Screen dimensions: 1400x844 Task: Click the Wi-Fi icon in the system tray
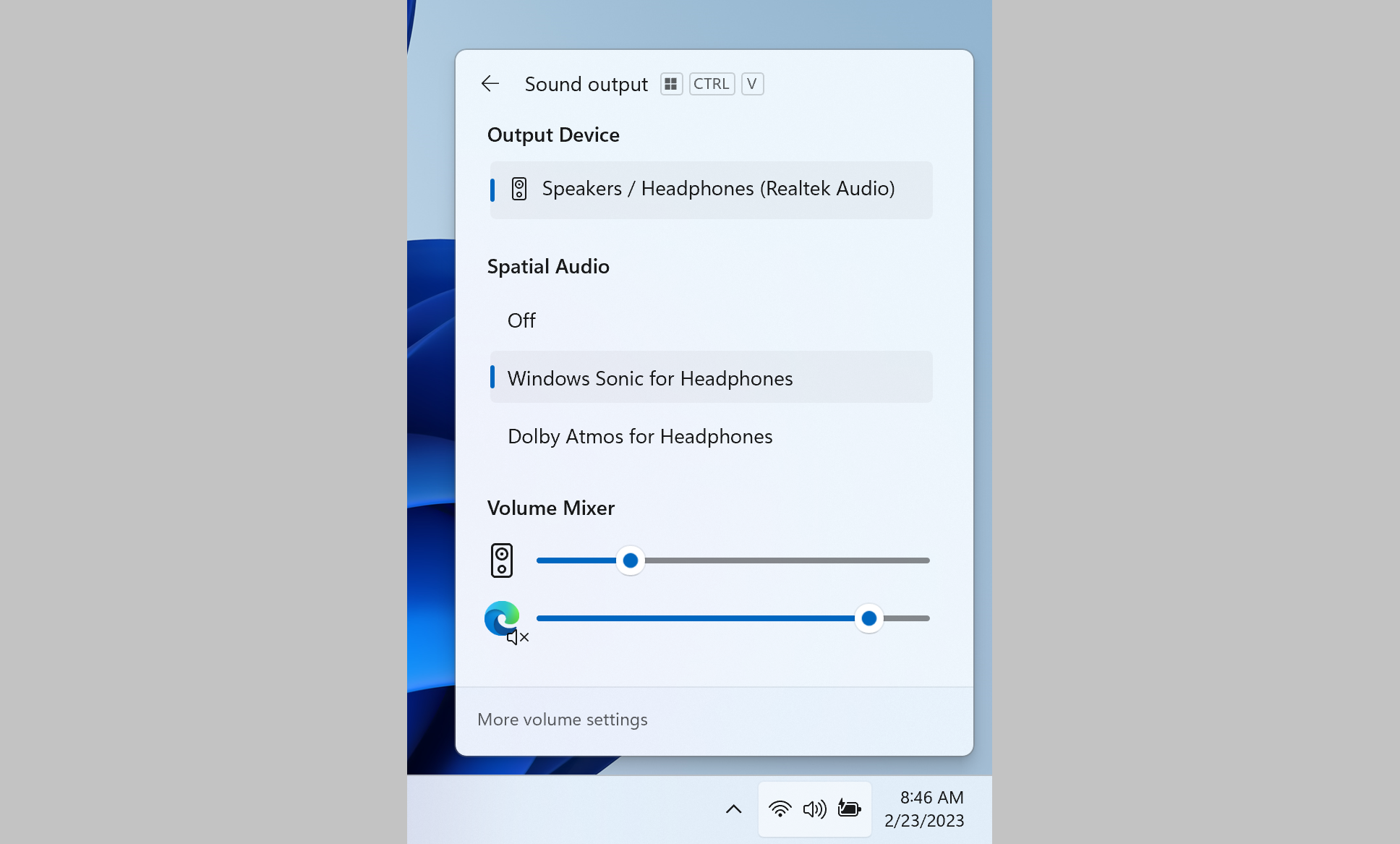pyautogui.click(x=779, y=810)
